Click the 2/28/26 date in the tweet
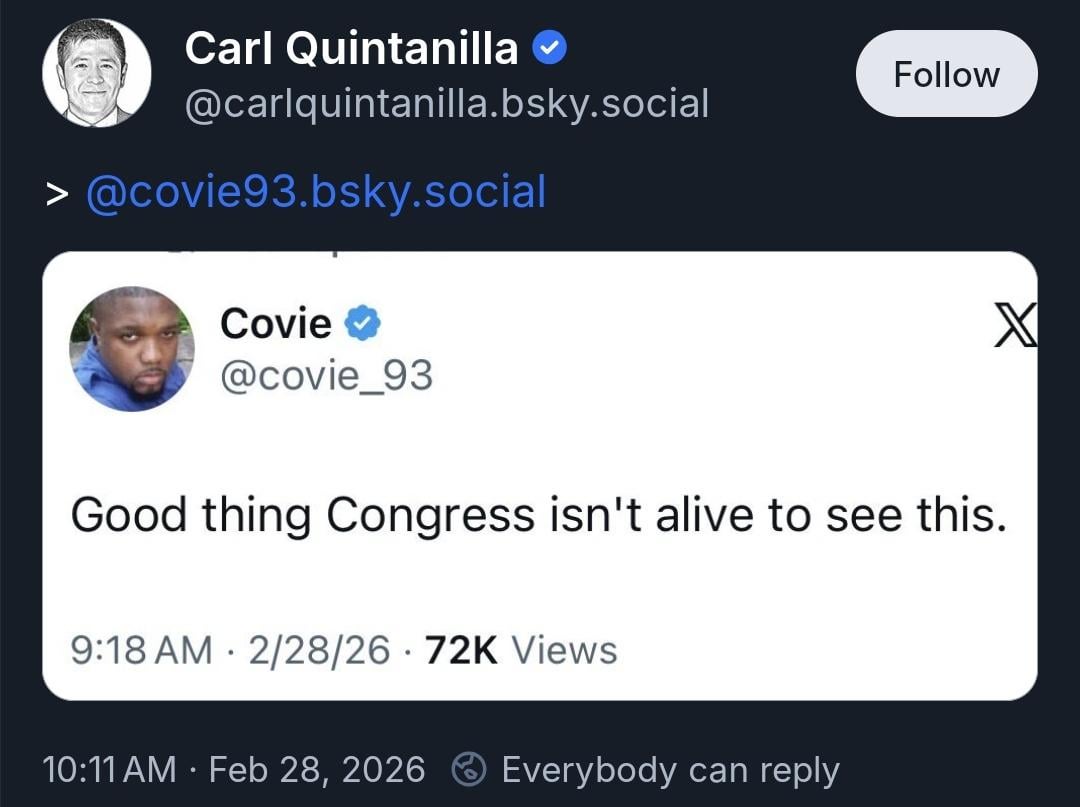Image resolution: width=1080 pixels, height=807 pixels. [x=320, y=650]
